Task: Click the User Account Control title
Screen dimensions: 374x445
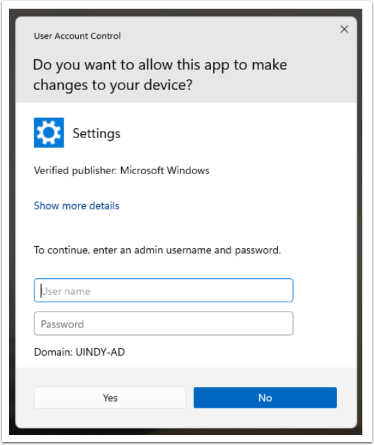Action: (77, 36)
